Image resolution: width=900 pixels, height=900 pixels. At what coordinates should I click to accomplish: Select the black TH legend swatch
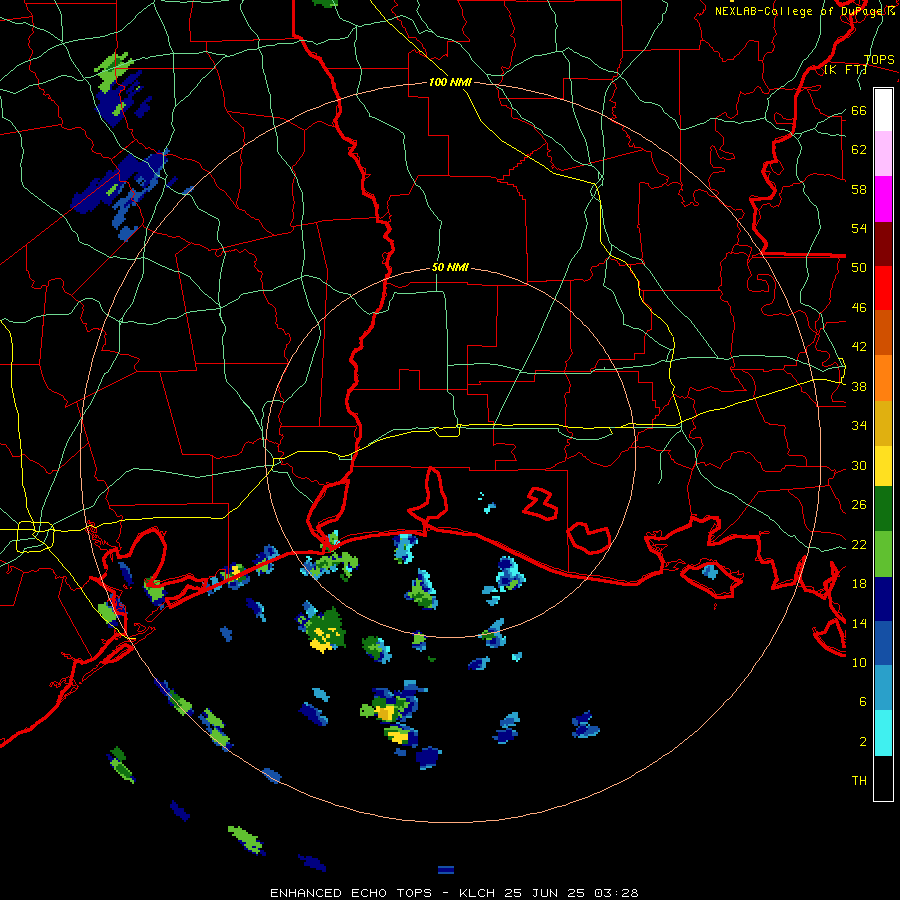click(x=883, y=778)
